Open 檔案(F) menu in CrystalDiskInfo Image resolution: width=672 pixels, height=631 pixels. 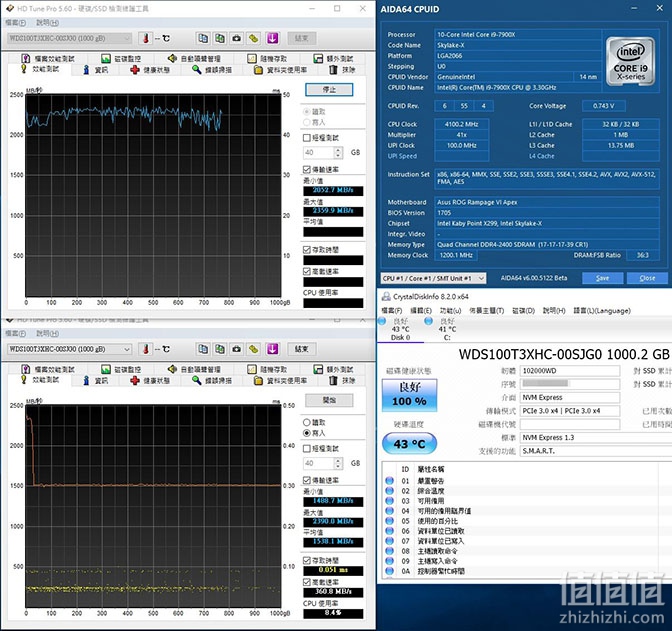click(x=391, y=310)
